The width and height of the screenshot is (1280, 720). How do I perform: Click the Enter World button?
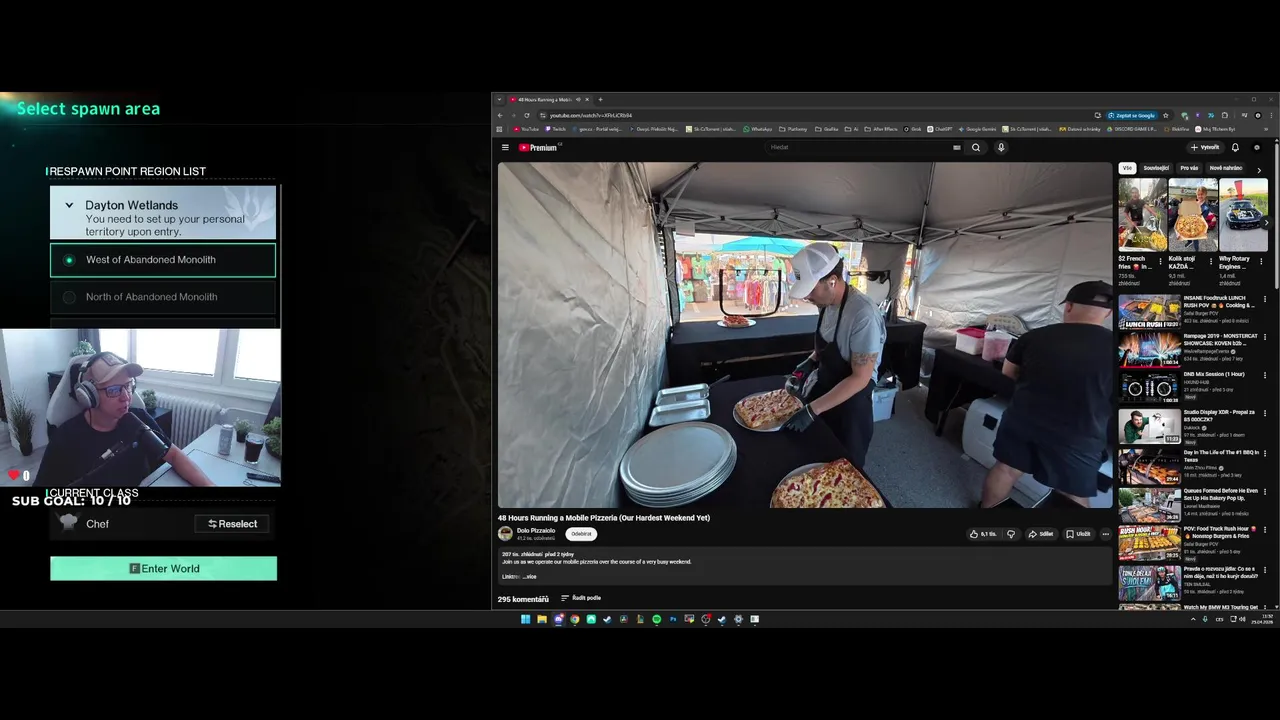(163, 569)
